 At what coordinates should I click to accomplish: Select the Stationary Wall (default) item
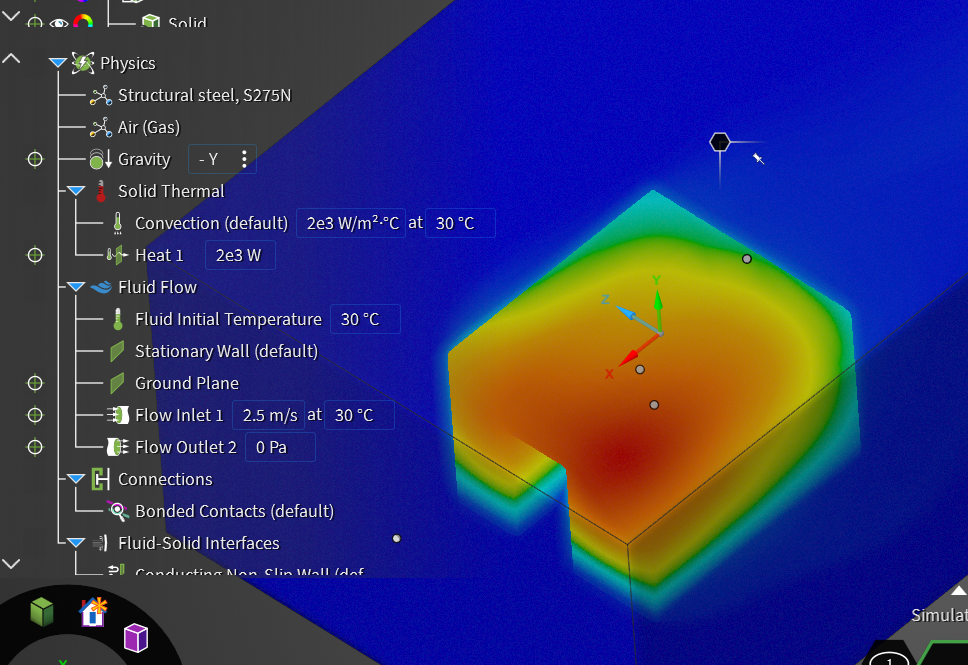[227, 351]
